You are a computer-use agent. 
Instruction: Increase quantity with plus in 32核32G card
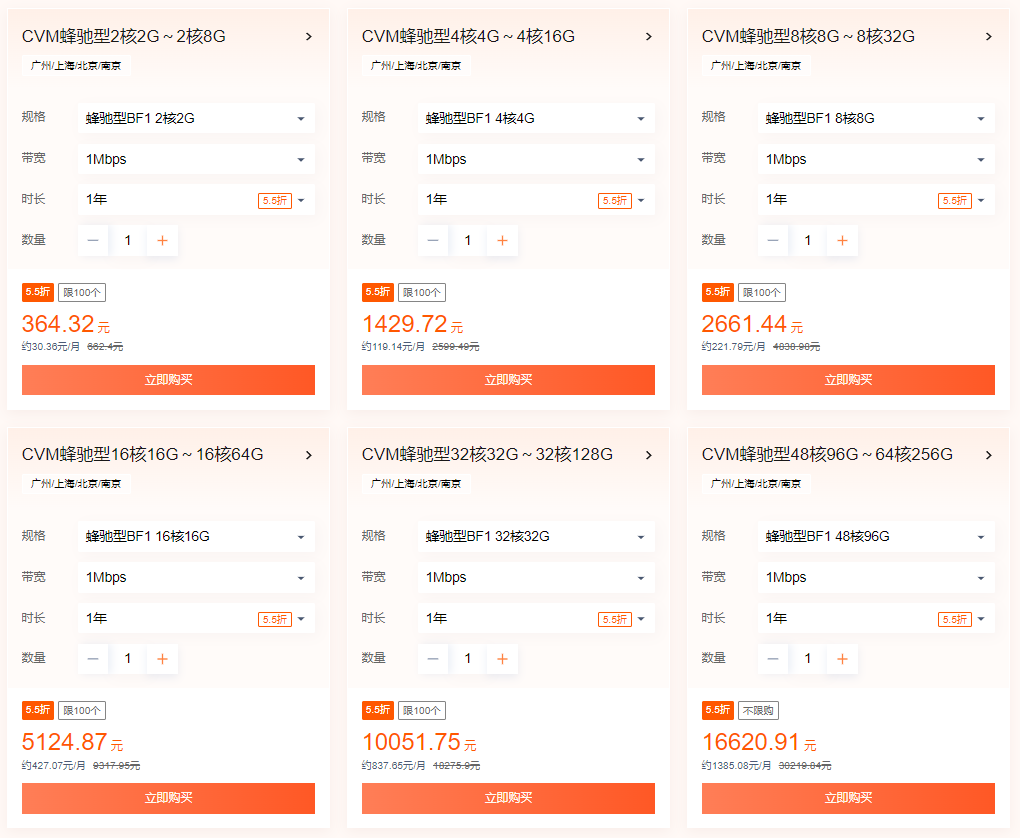point(502,659)
